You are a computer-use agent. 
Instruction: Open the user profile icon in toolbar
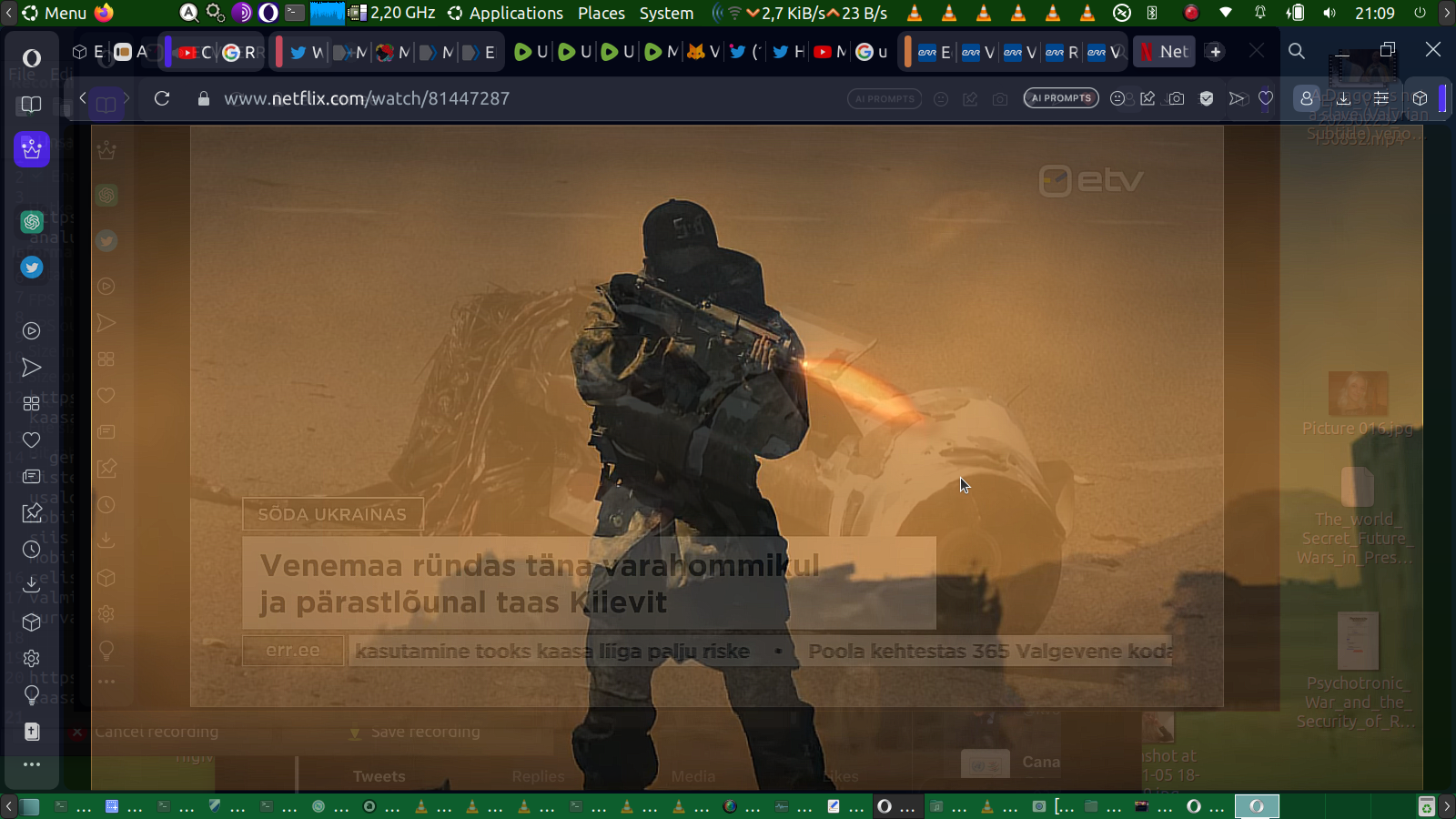(x=1307, y=98)
